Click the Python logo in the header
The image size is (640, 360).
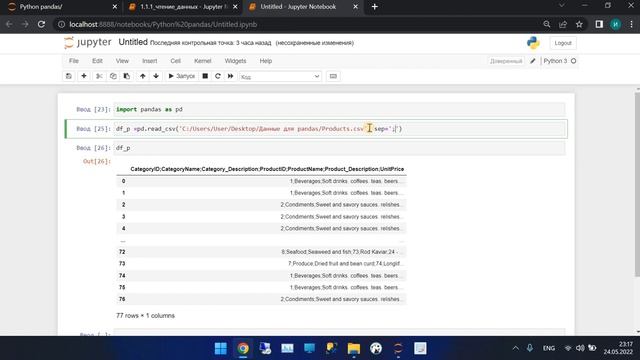pos(533,43)
